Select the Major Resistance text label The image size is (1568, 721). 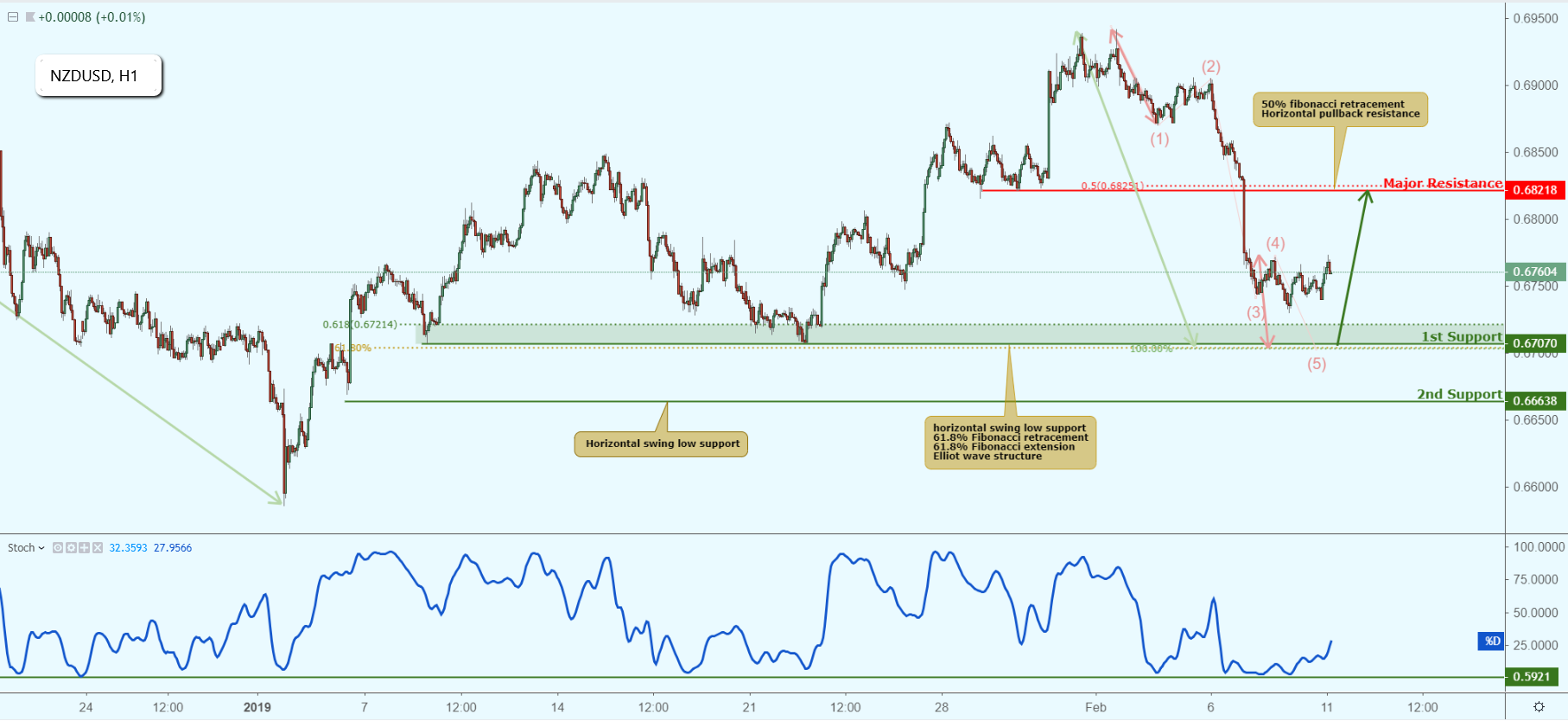(x=1443, y=183)
